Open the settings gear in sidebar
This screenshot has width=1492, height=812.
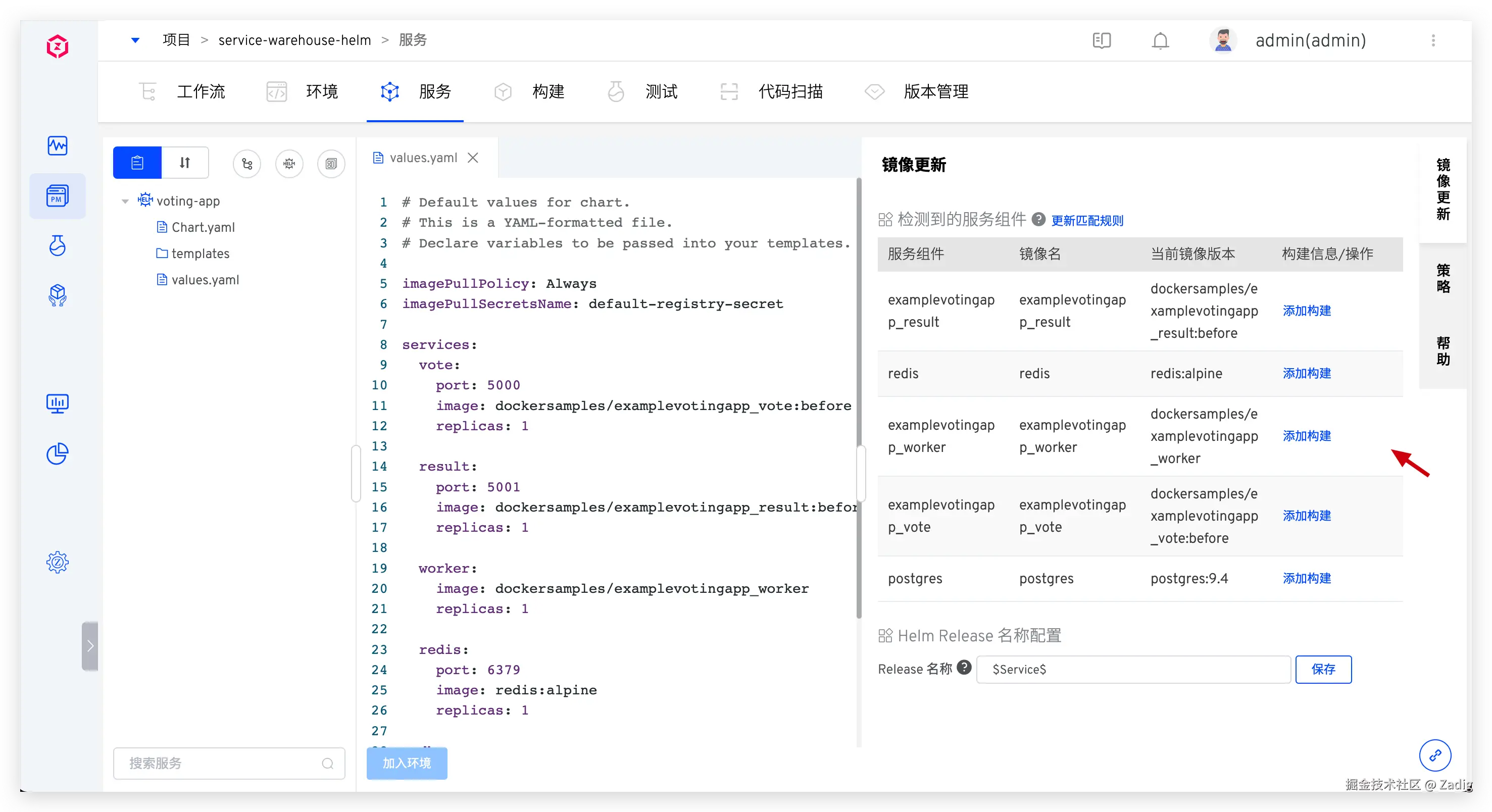click(x=58, y=562)
